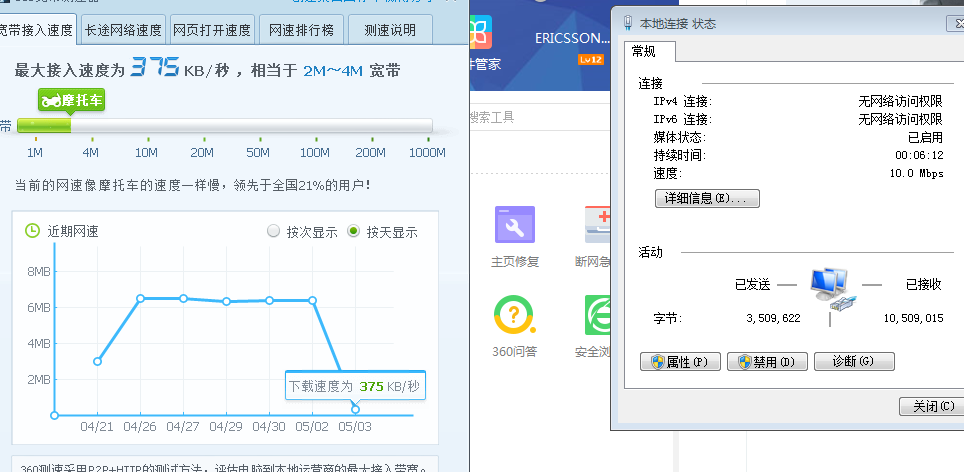
Task: Click the 搜索工具 search field
Action: [x=538, y=117]
